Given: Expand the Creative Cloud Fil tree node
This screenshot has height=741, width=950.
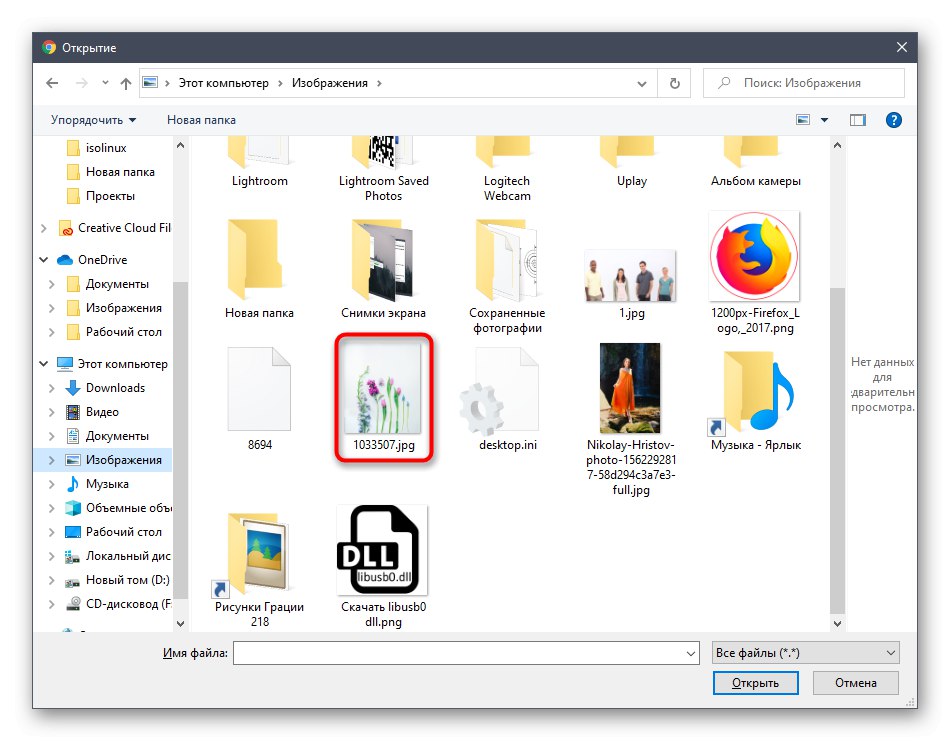Looking at the screenshot, I should coord(43,227).
